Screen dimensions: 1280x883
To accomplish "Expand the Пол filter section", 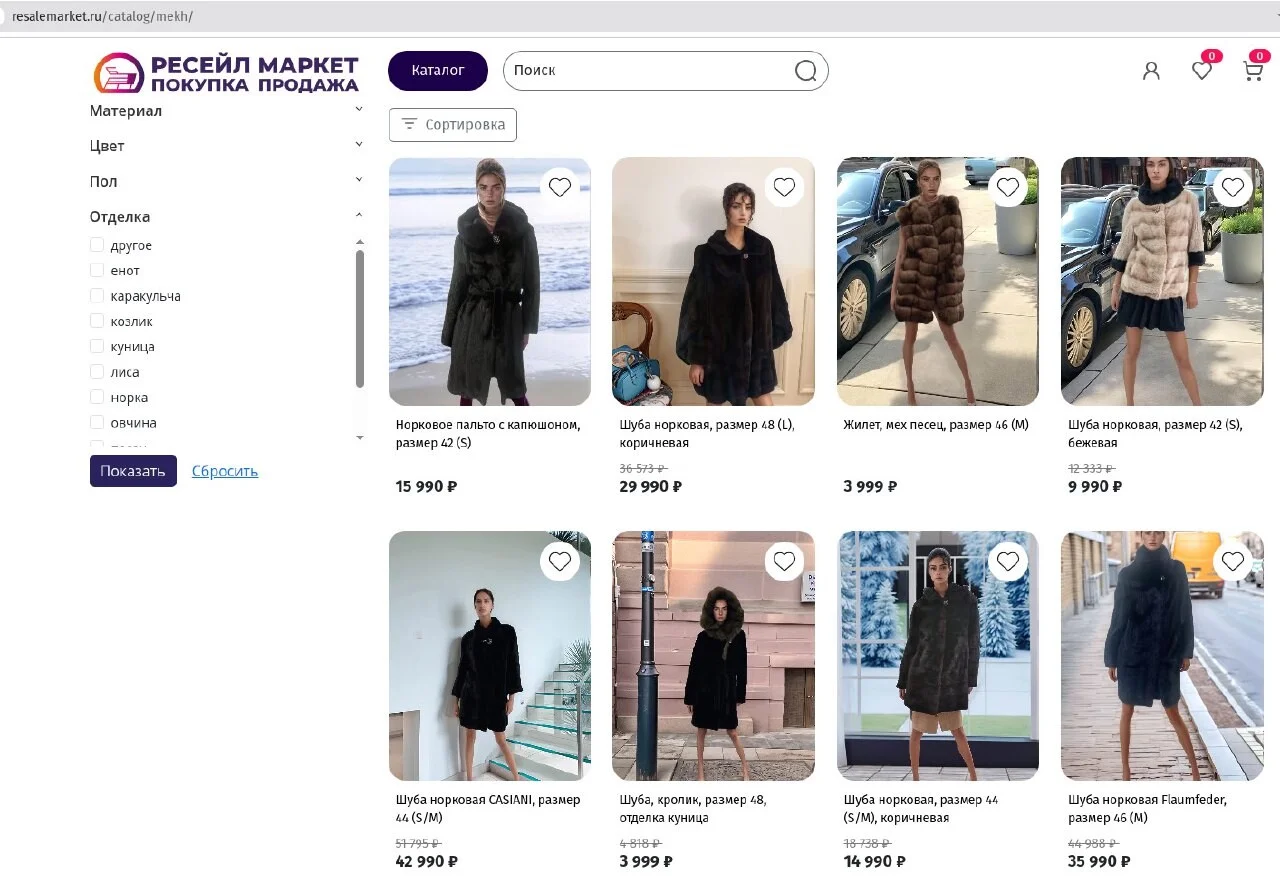I will pyautogui.click(x=227, y=181).
